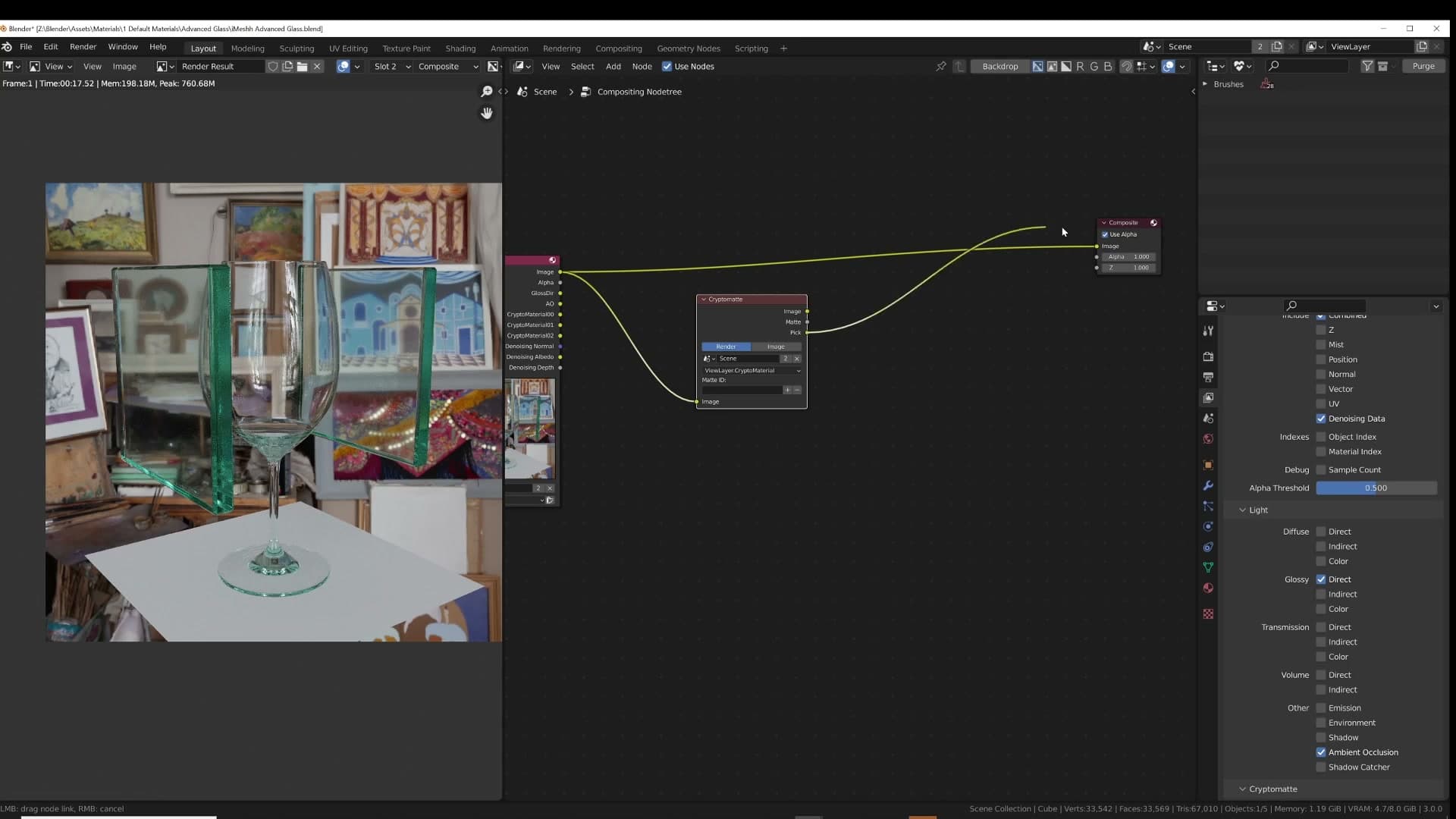Click the Backdrop button

[x=999, y=67]
